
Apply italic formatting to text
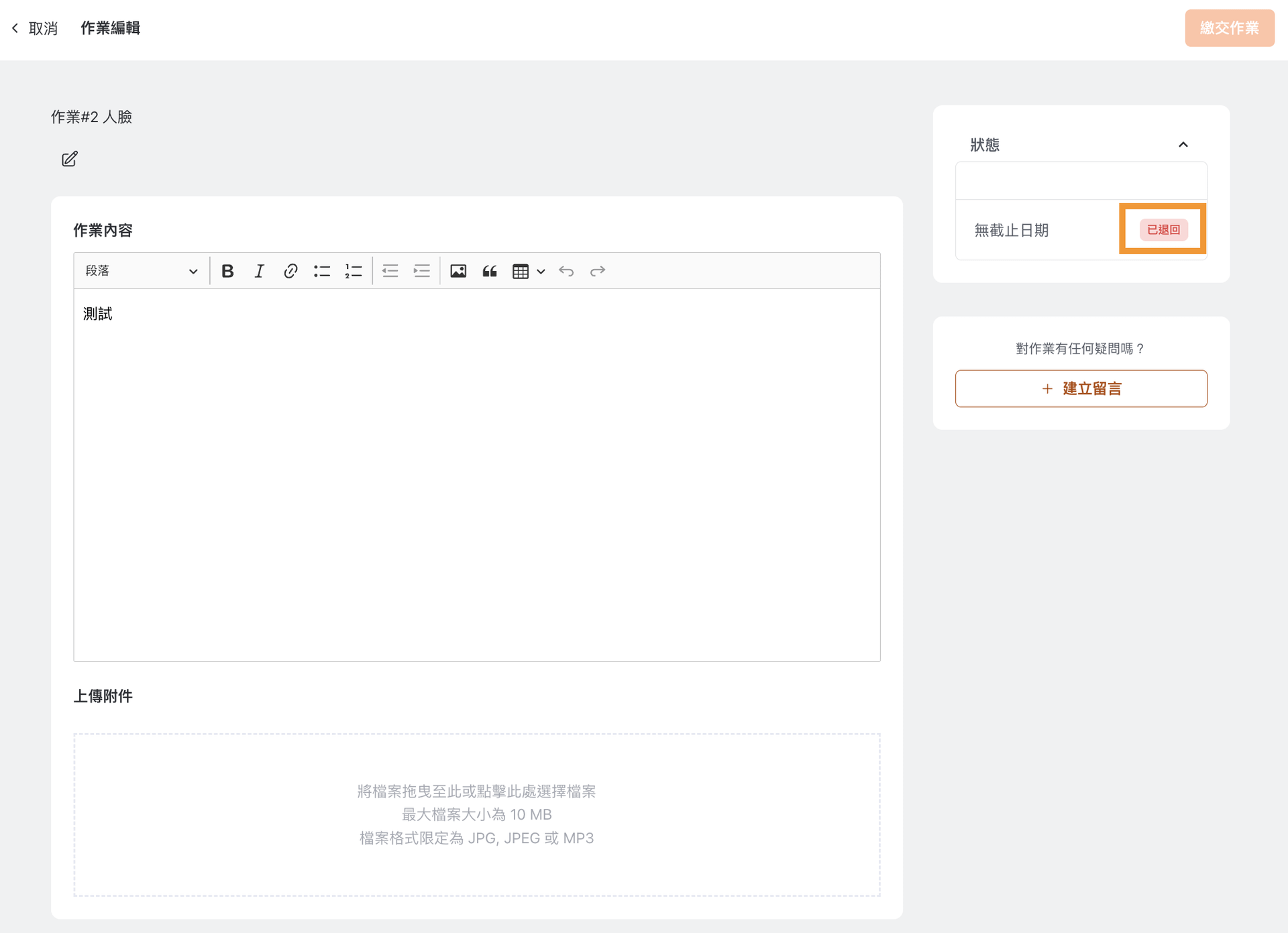coord(259,271)
